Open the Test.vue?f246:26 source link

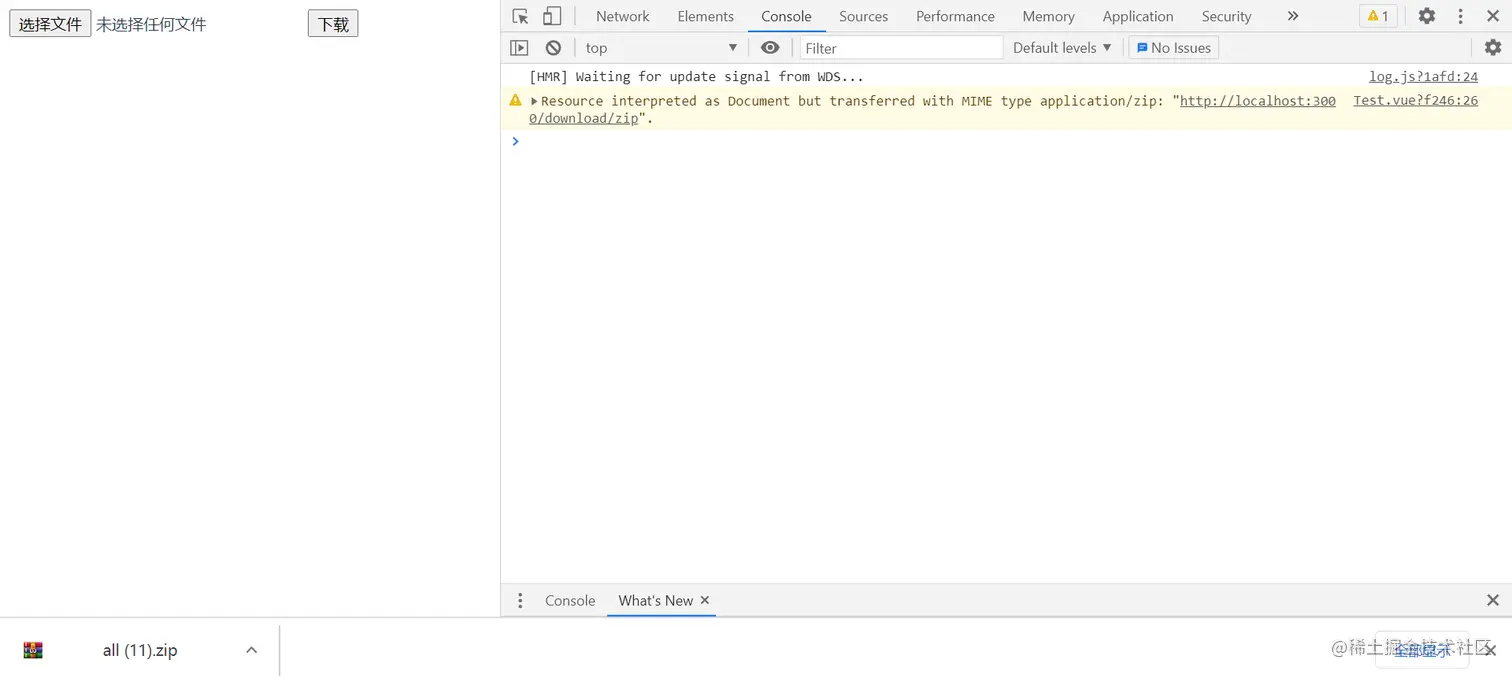pos(1415,101)
